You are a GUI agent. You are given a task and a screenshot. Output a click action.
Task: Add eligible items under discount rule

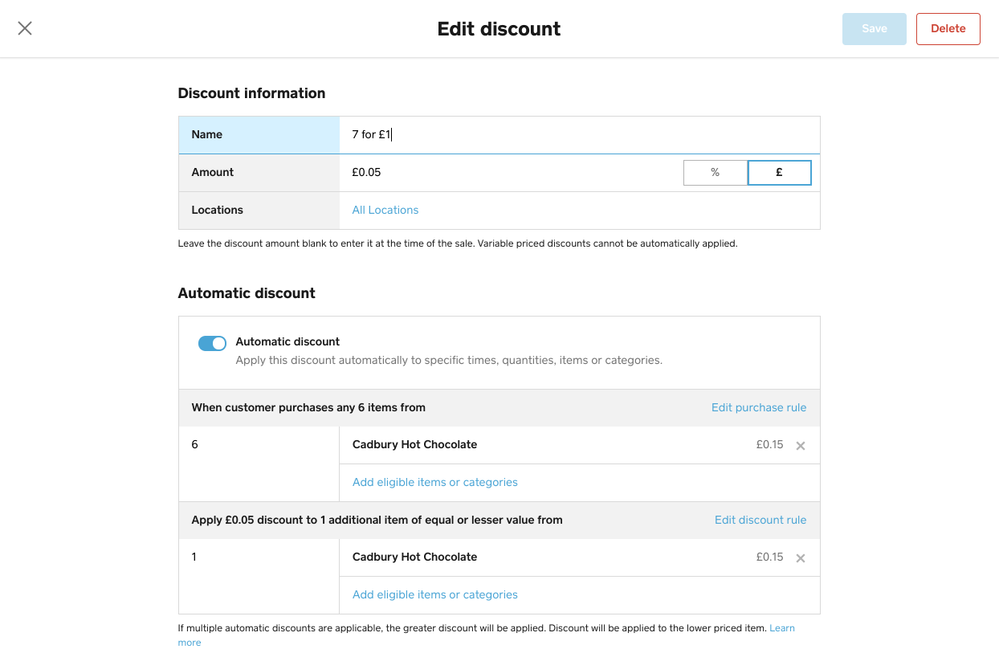point(435,594)
